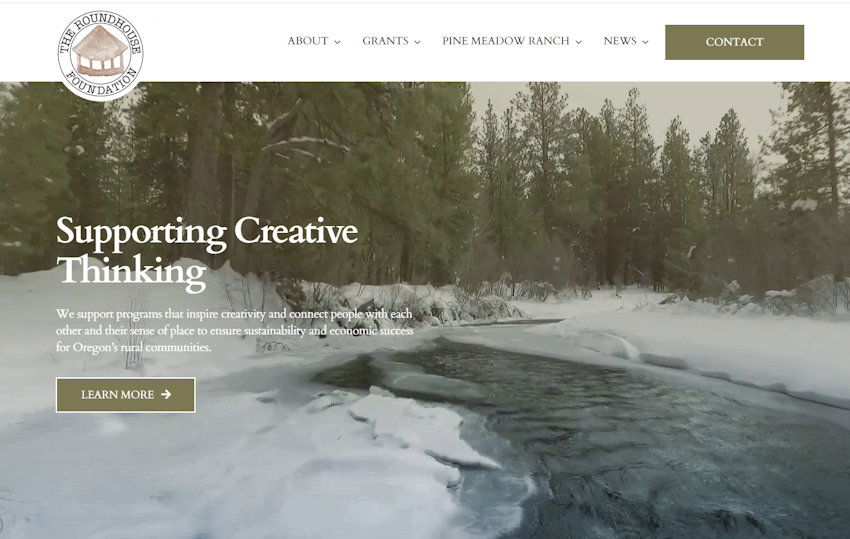Click the Contact button
The width and height of the screenshot is (850, 539).
click(735, 42)
